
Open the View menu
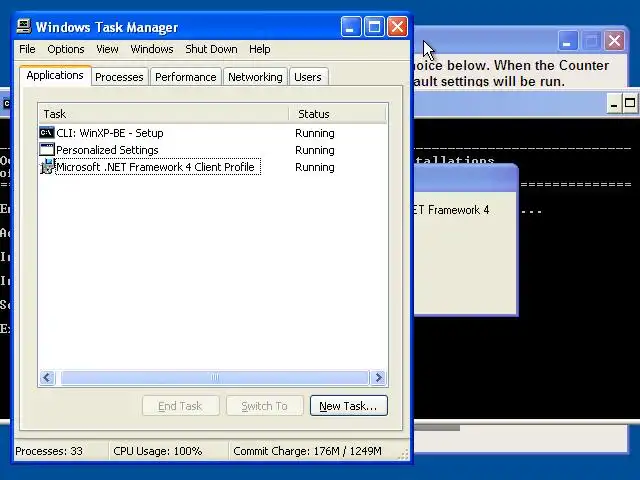107,49
